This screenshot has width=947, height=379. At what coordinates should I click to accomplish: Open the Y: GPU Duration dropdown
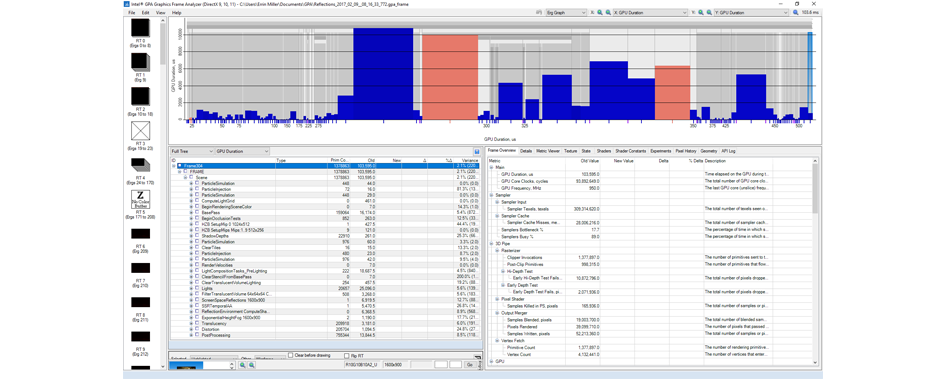click(x=751, y=12)
